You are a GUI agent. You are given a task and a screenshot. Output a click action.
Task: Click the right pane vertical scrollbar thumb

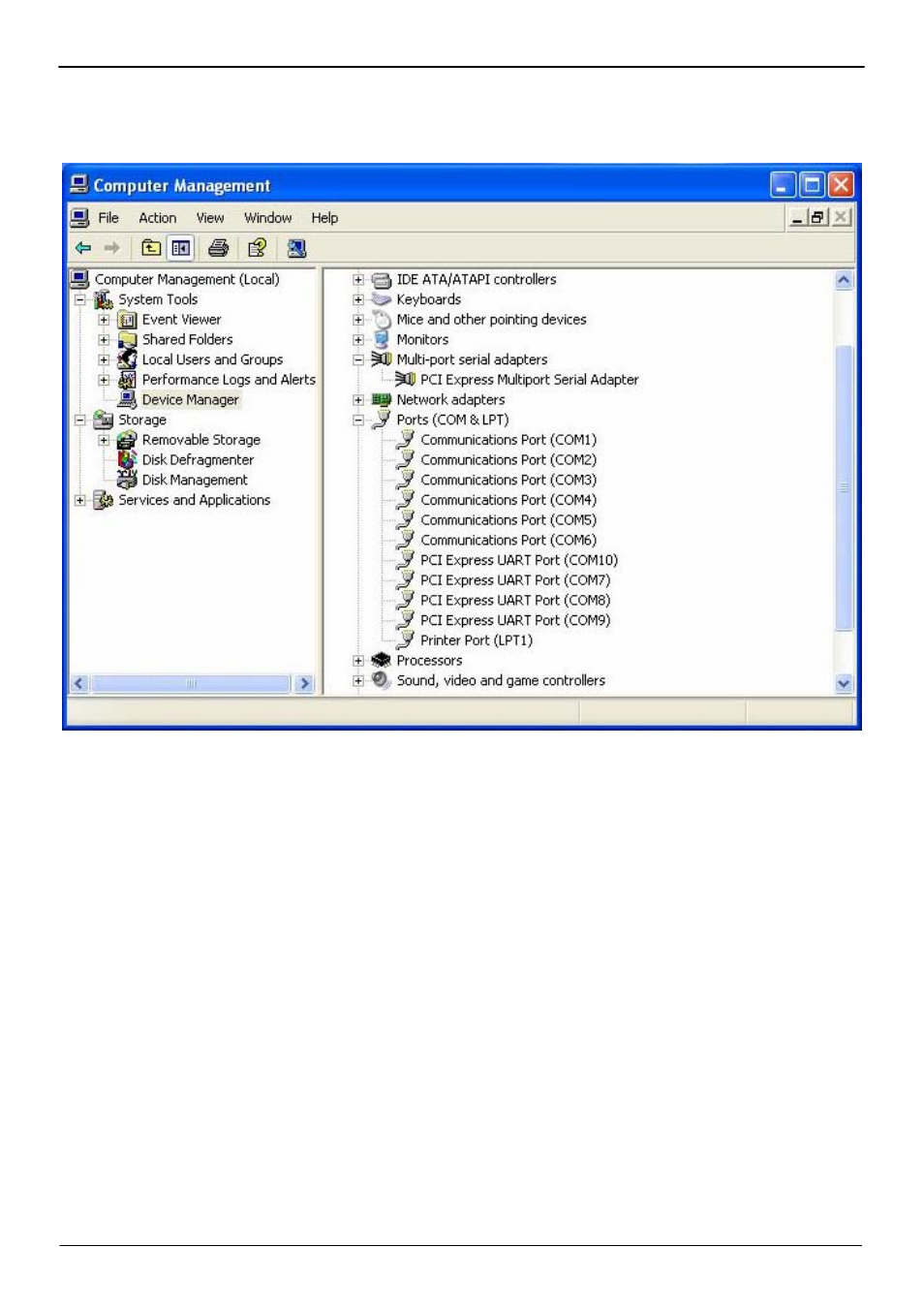coord(844,487)
